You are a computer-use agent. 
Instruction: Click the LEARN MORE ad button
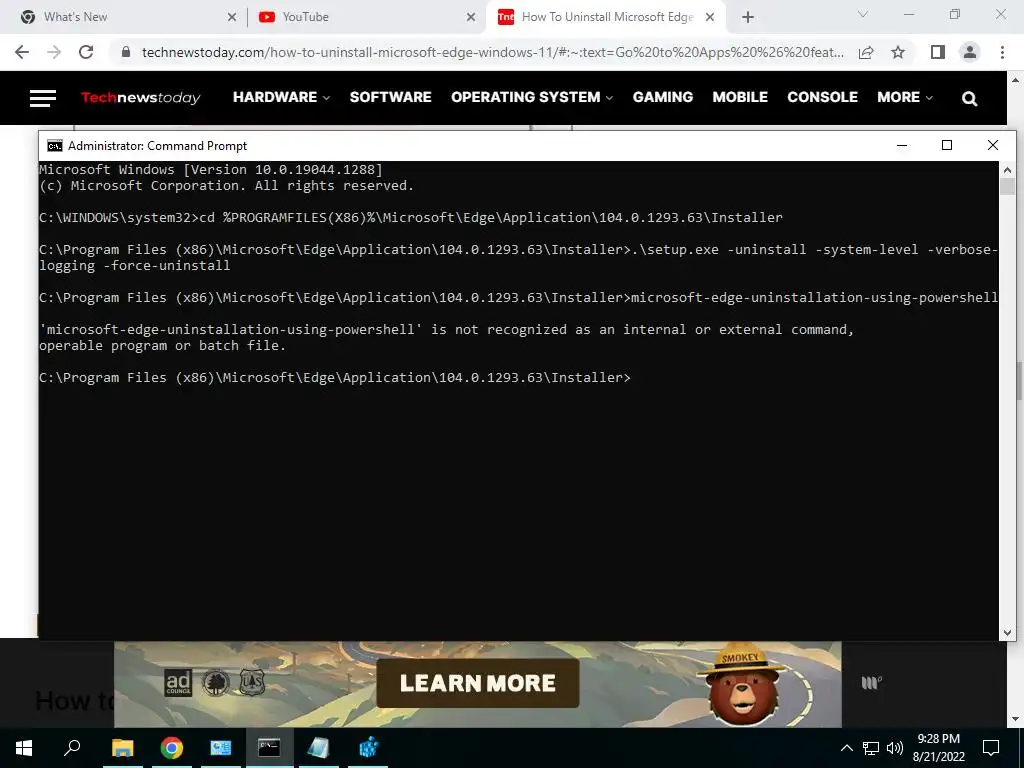478,683
